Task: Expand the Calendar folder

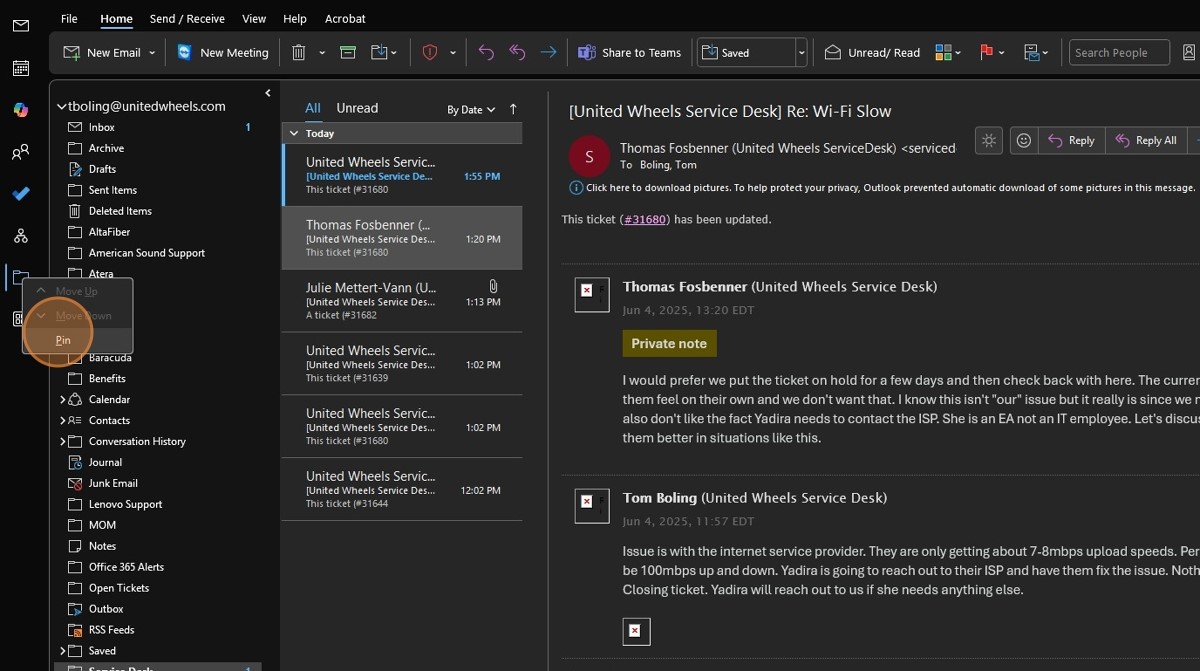Action: point(63,400)
